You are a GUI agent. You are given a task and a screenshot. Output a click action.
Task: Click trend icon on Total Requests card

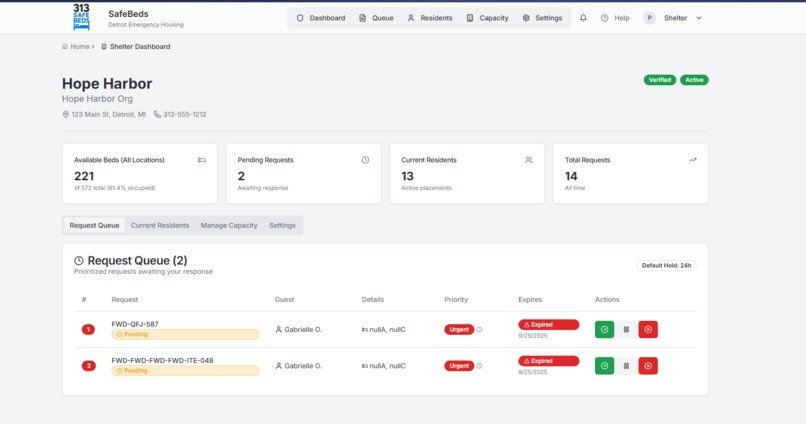click(x=692, y=160)
